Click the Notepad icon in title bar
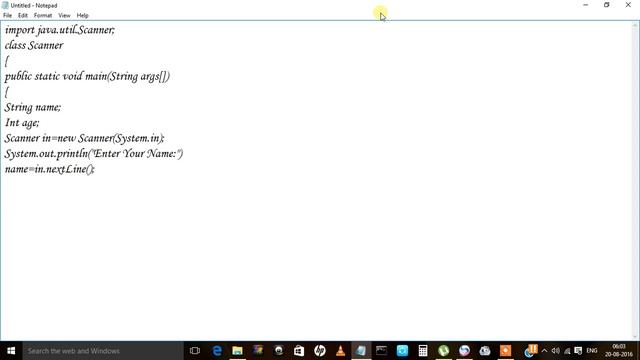This screenshot has width=640, height=360. tap(5, 5)
